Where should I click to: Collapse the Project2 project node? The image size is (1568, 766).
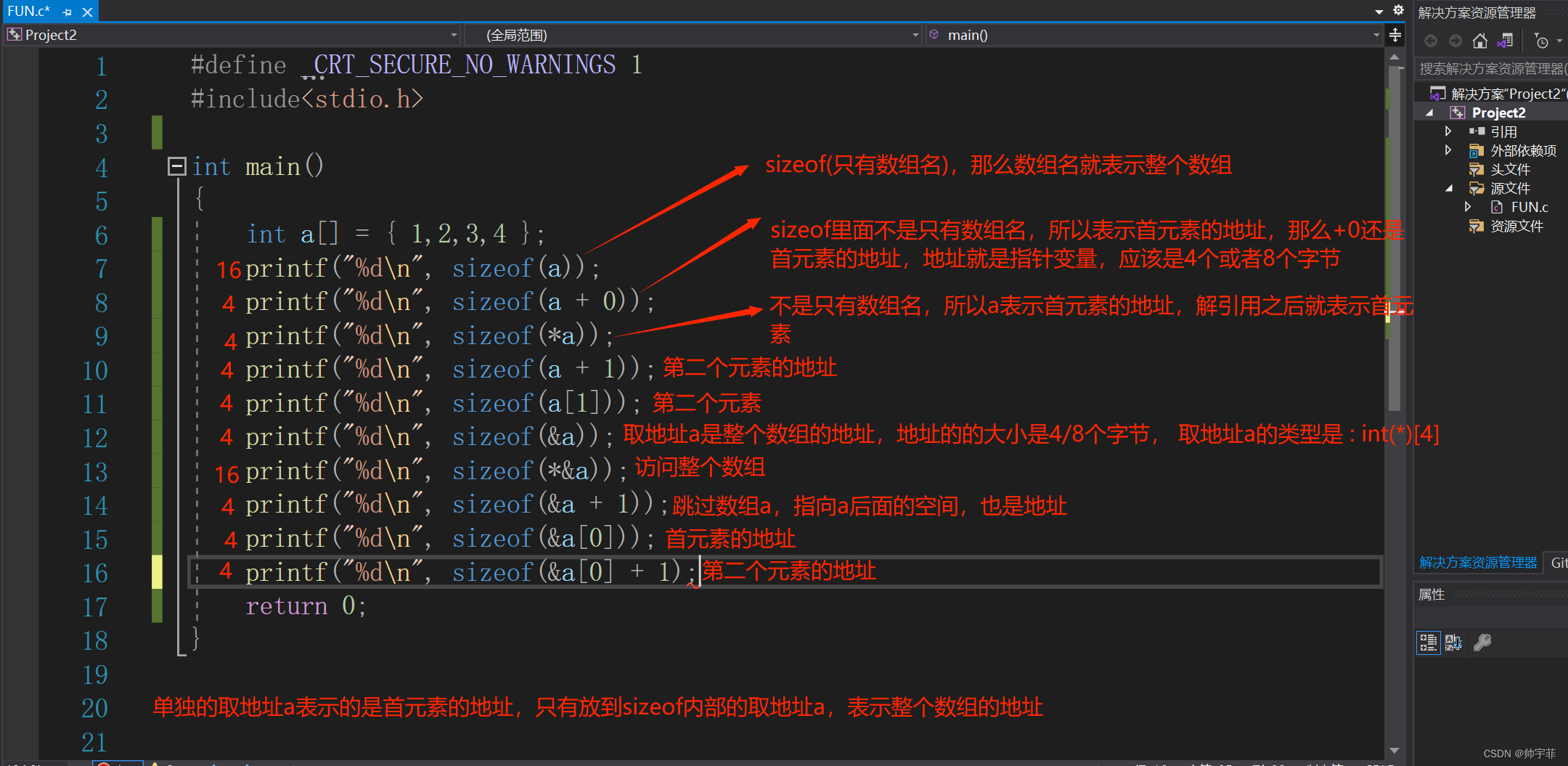point(1429,113)
